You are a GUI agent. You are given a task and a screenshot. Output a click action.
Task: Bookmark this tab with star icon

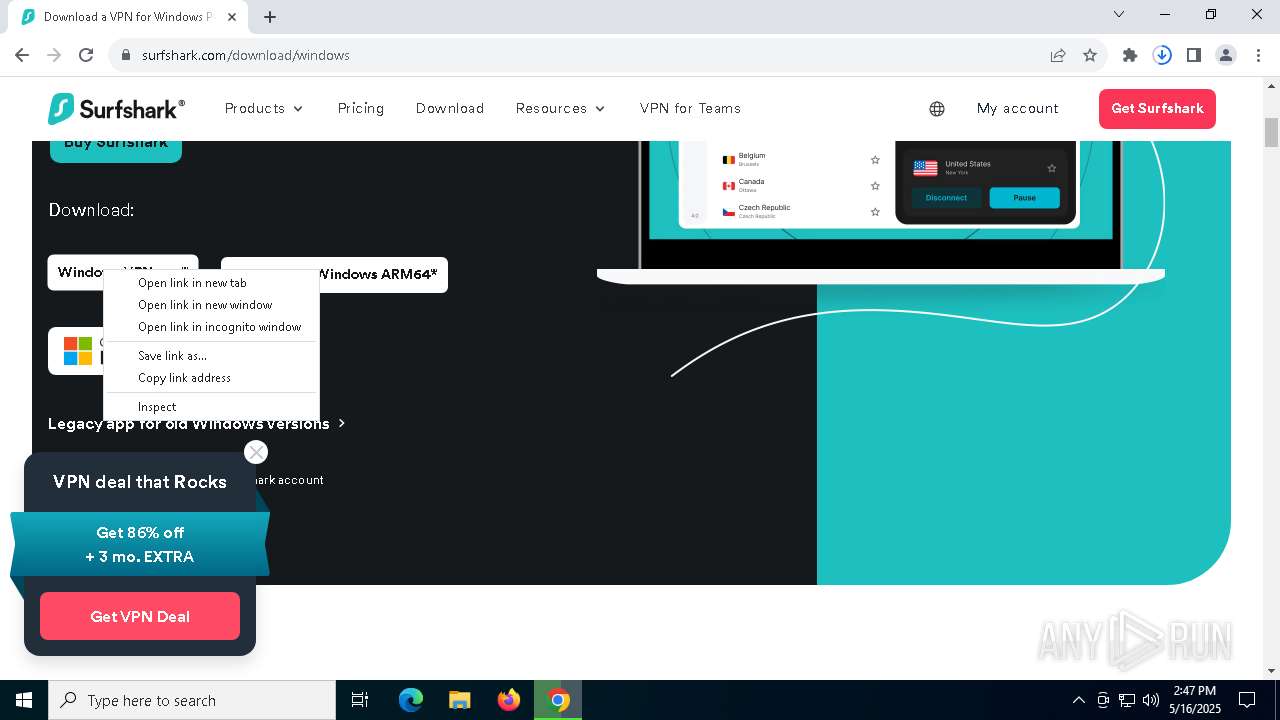(x=1090, y=55)
